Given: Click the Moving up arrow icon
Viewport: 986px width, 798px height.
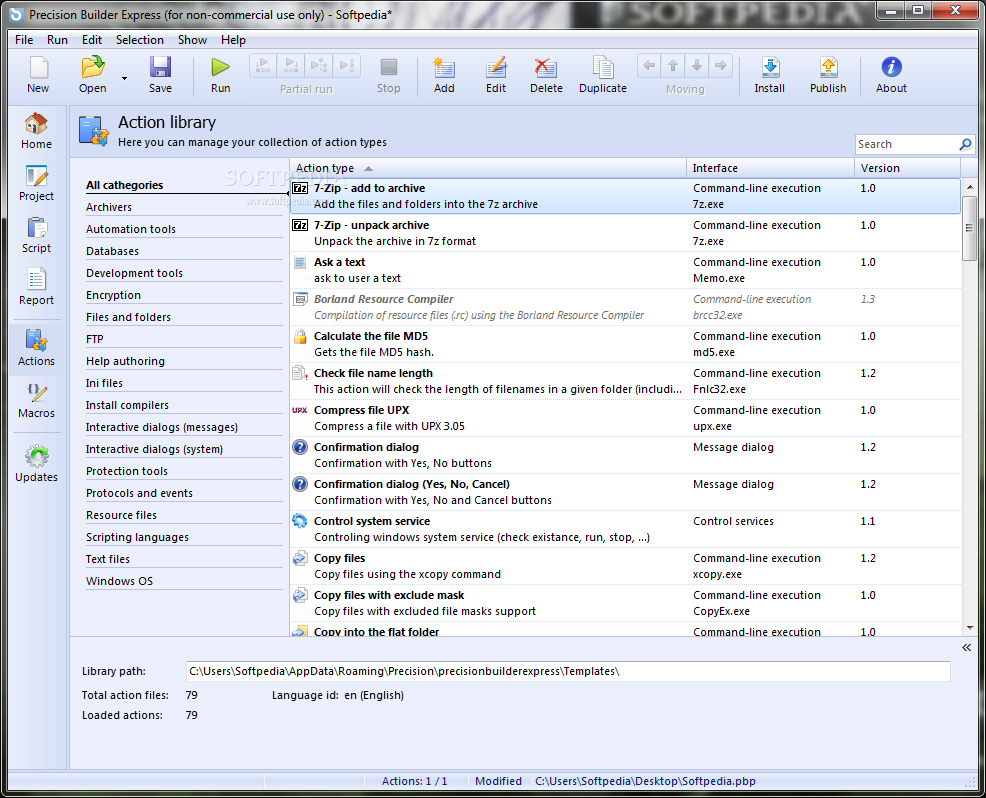Looking at the screenshot, I should pos(673,65).
